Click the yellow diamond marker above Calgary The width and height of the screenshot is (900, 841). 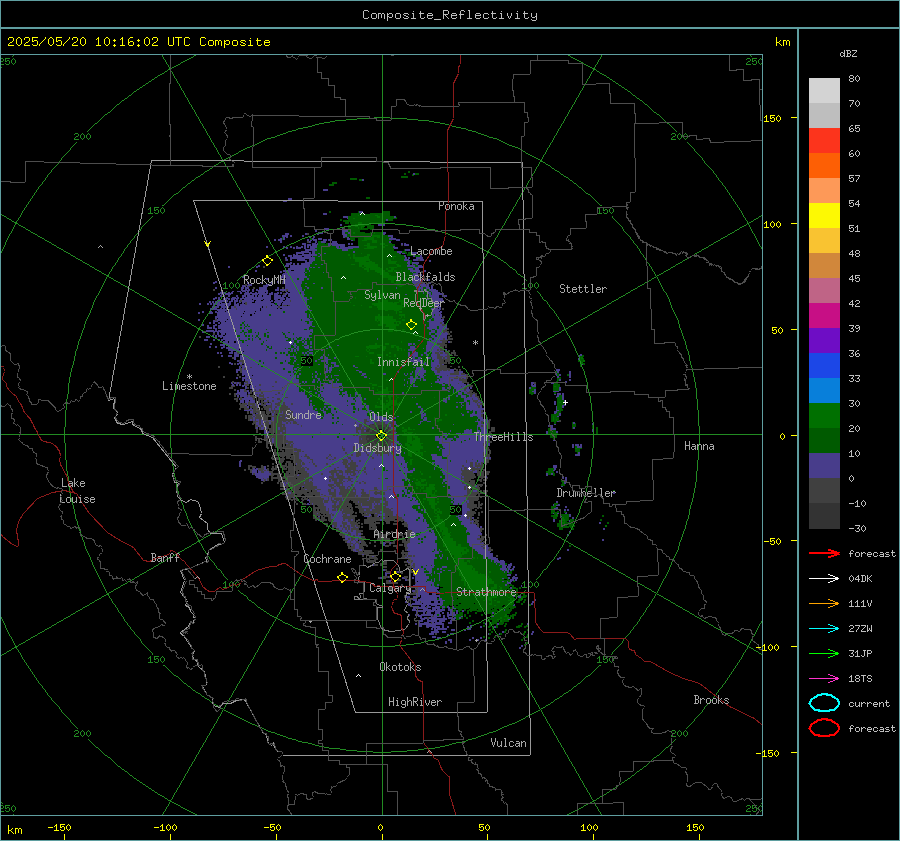[x=395, y=576]
